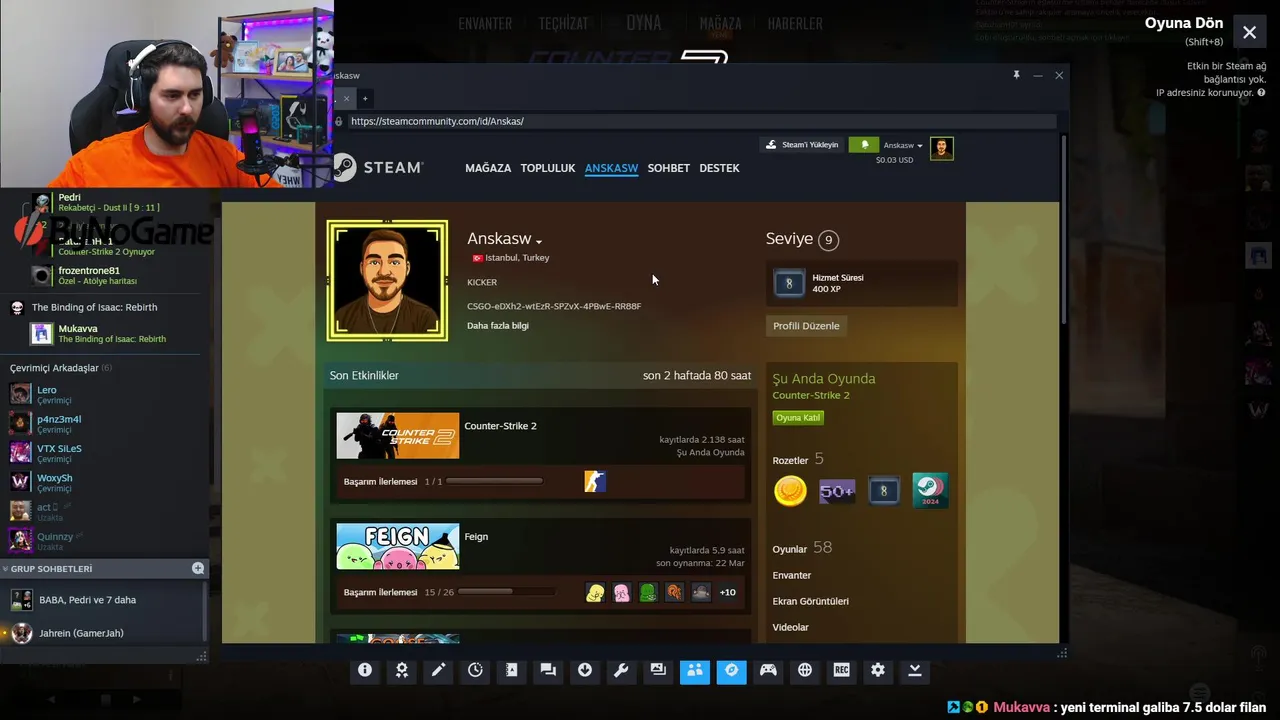
Task: Open the Counter-Strike 2 game banner
Action: [x=398, y=436]
